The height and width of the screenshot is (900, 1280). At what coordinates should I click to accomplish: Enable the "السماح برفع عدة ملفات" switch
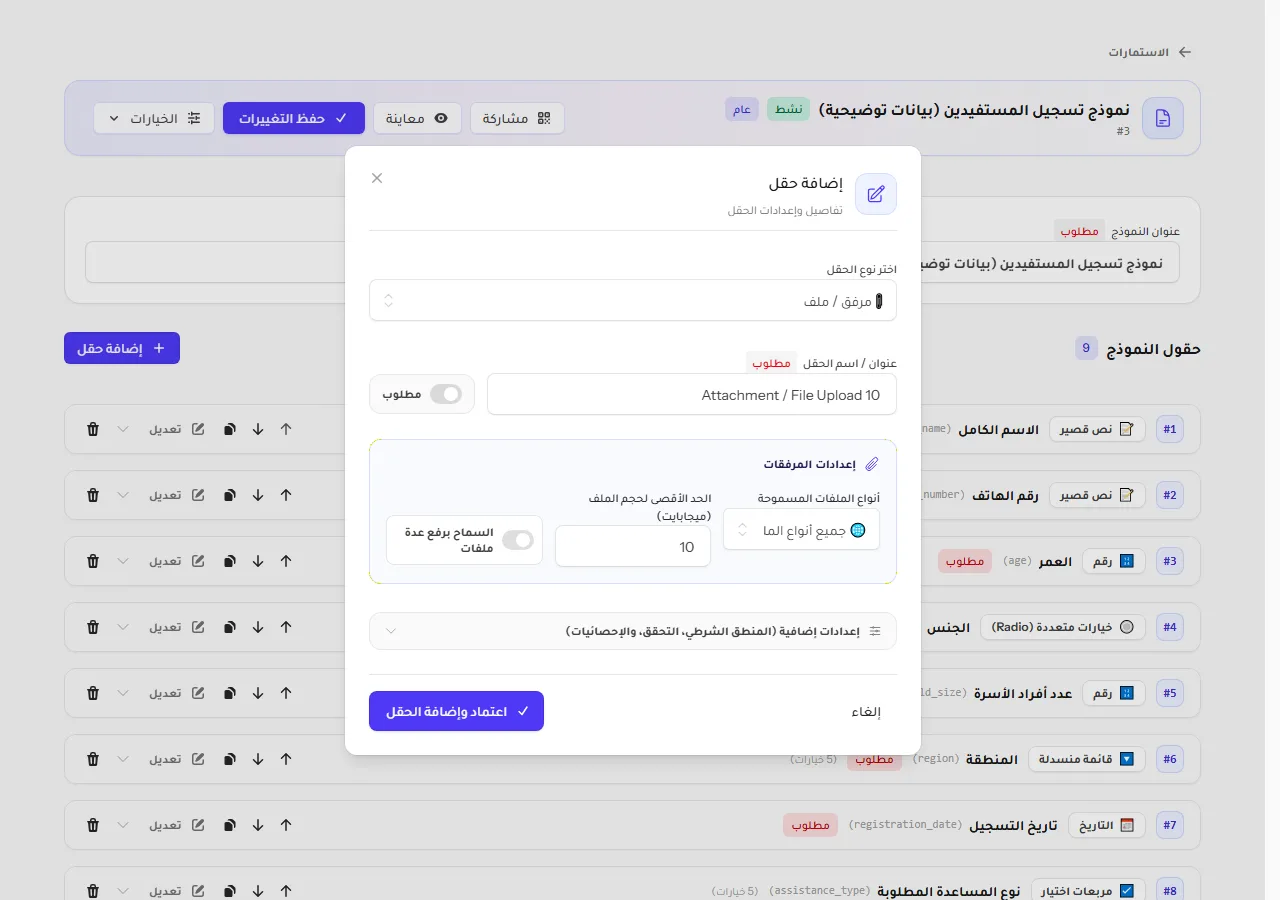(x=518, y=540)
